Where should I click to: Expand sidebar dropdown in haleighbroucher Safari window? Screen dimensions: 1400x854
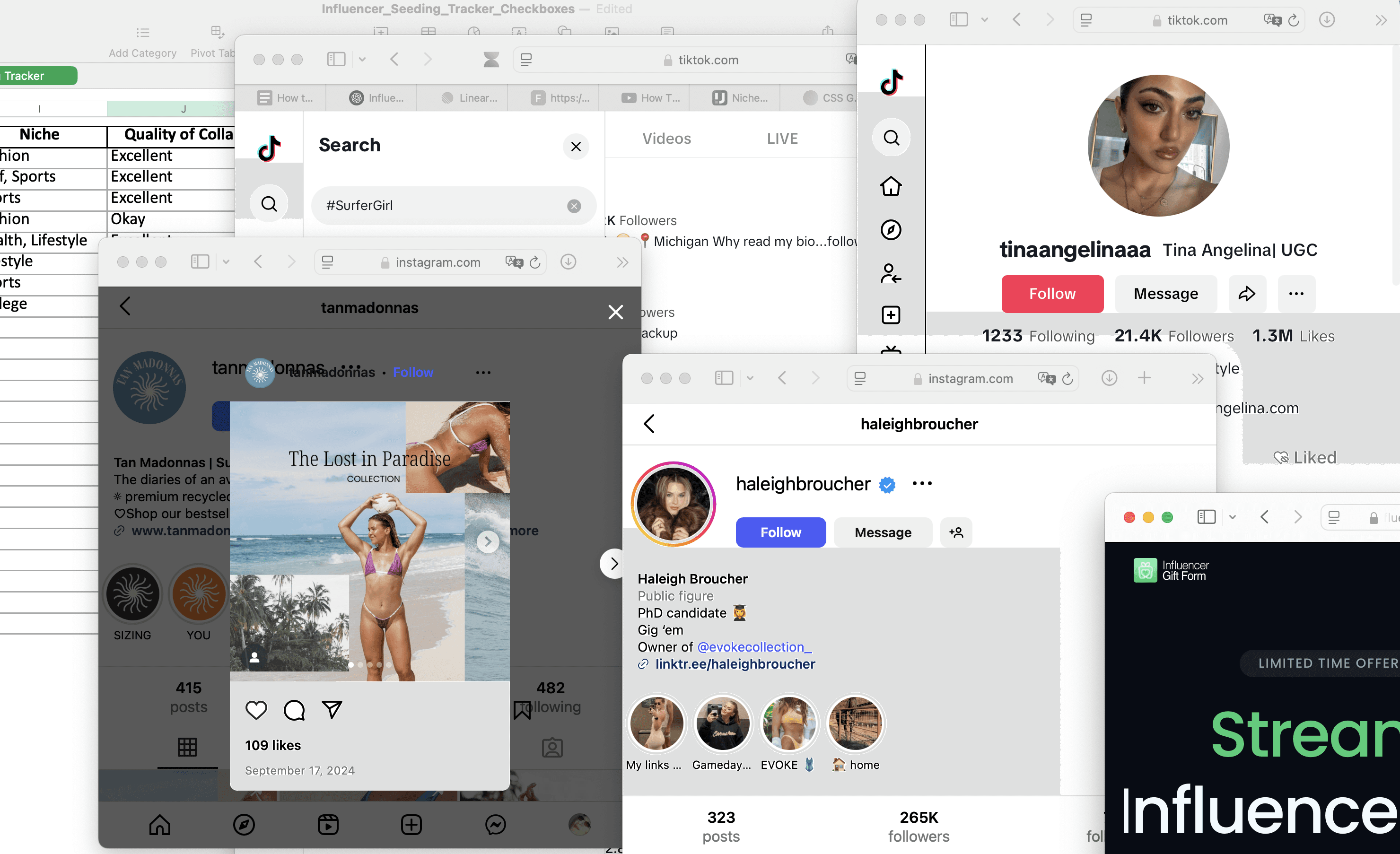(x=750, y=378)
